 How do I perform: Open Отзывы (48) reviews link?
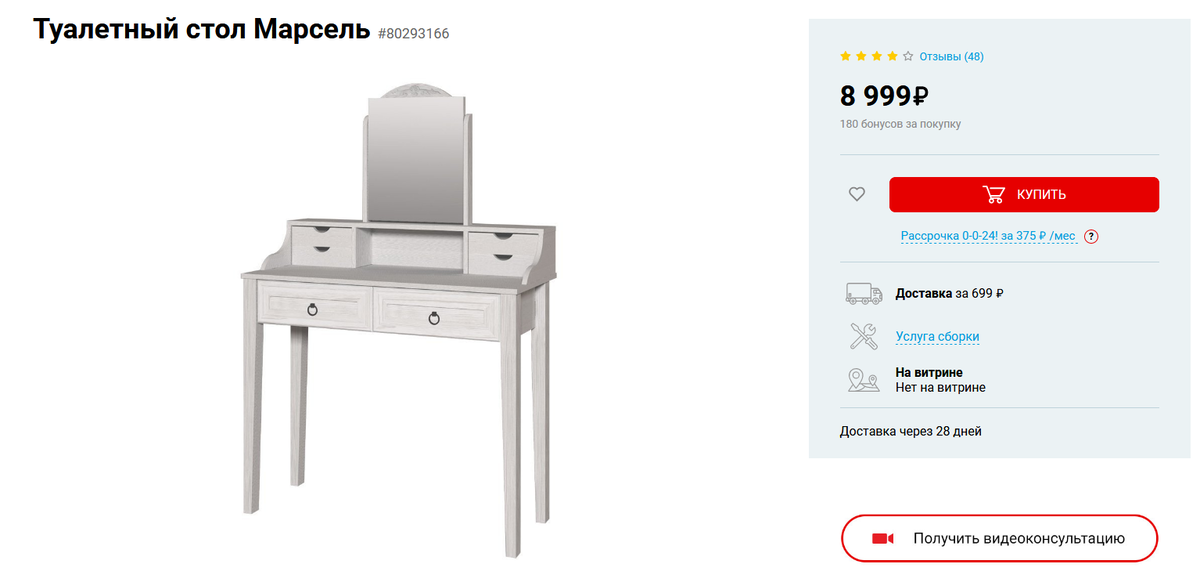(952, 57)
